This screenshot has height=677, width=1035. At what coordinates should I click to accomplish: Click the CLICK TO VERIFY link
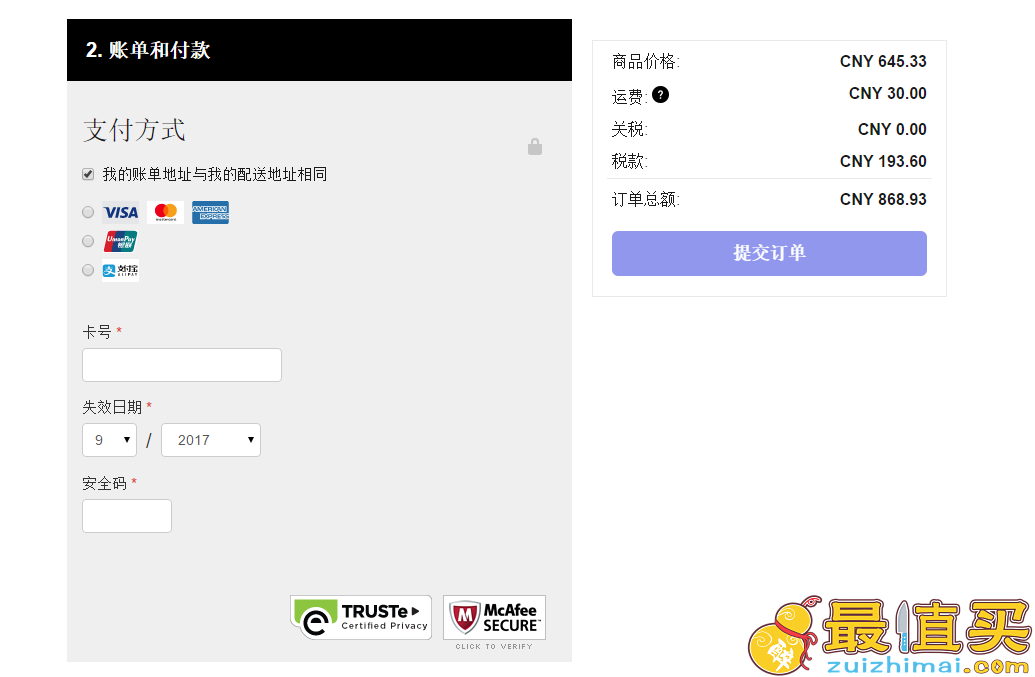pos(494,647)
